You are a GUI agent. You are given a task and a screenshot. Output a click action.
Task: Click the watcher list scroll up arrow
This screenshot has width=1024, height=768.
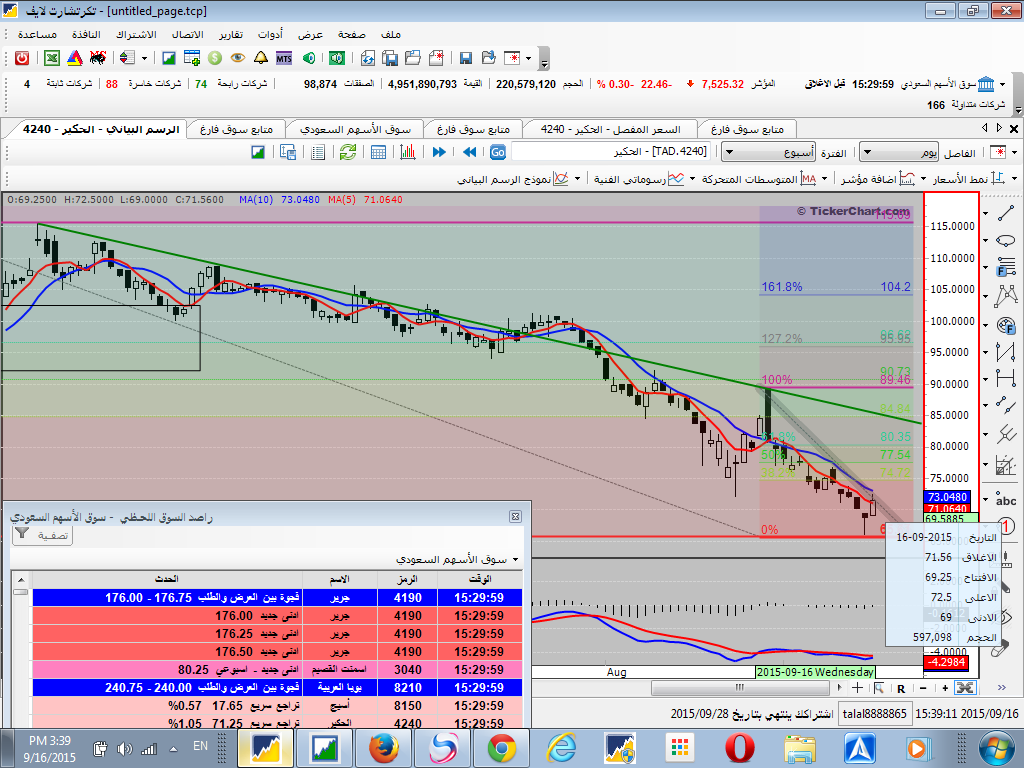[21, 580]
